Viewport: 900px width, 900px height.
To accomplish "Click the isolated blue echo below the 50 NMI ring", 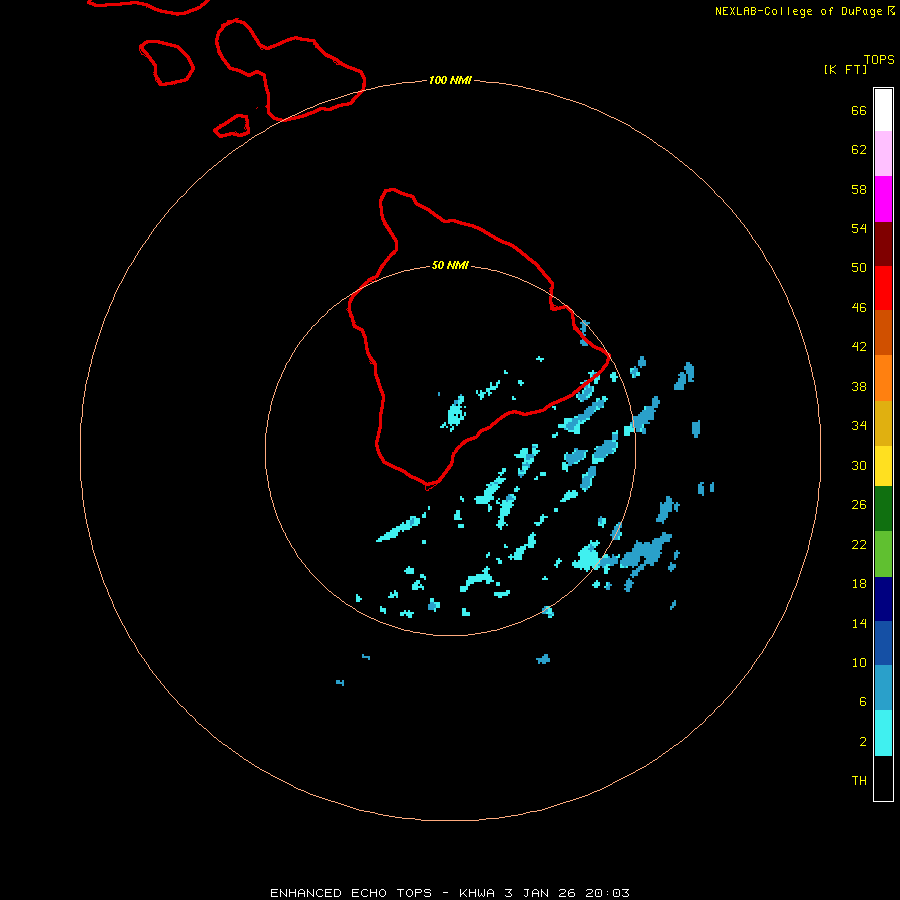I will click(x=543, y=659).
